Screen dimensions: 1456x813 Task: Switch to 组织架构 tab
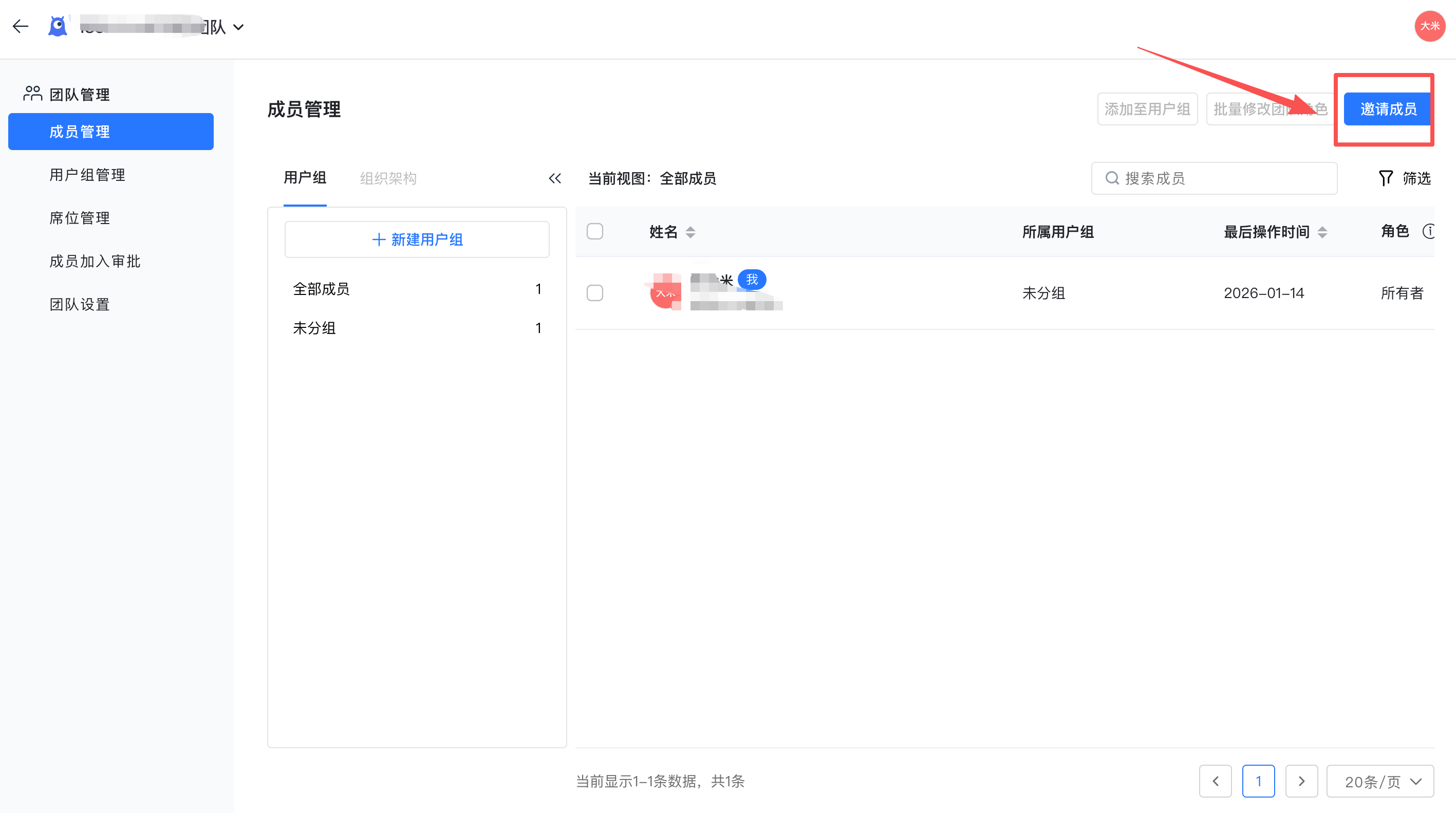coord(388,179)
